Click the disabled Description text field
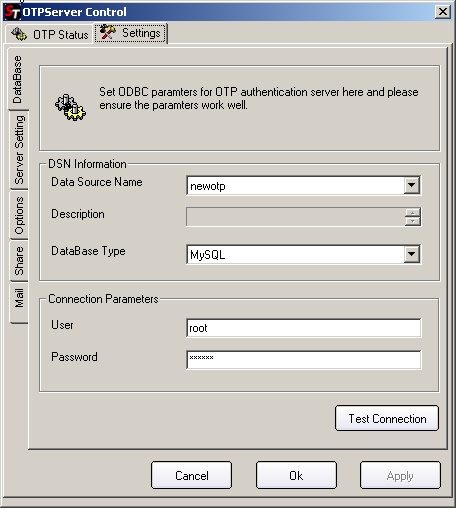 click(296, 217)
